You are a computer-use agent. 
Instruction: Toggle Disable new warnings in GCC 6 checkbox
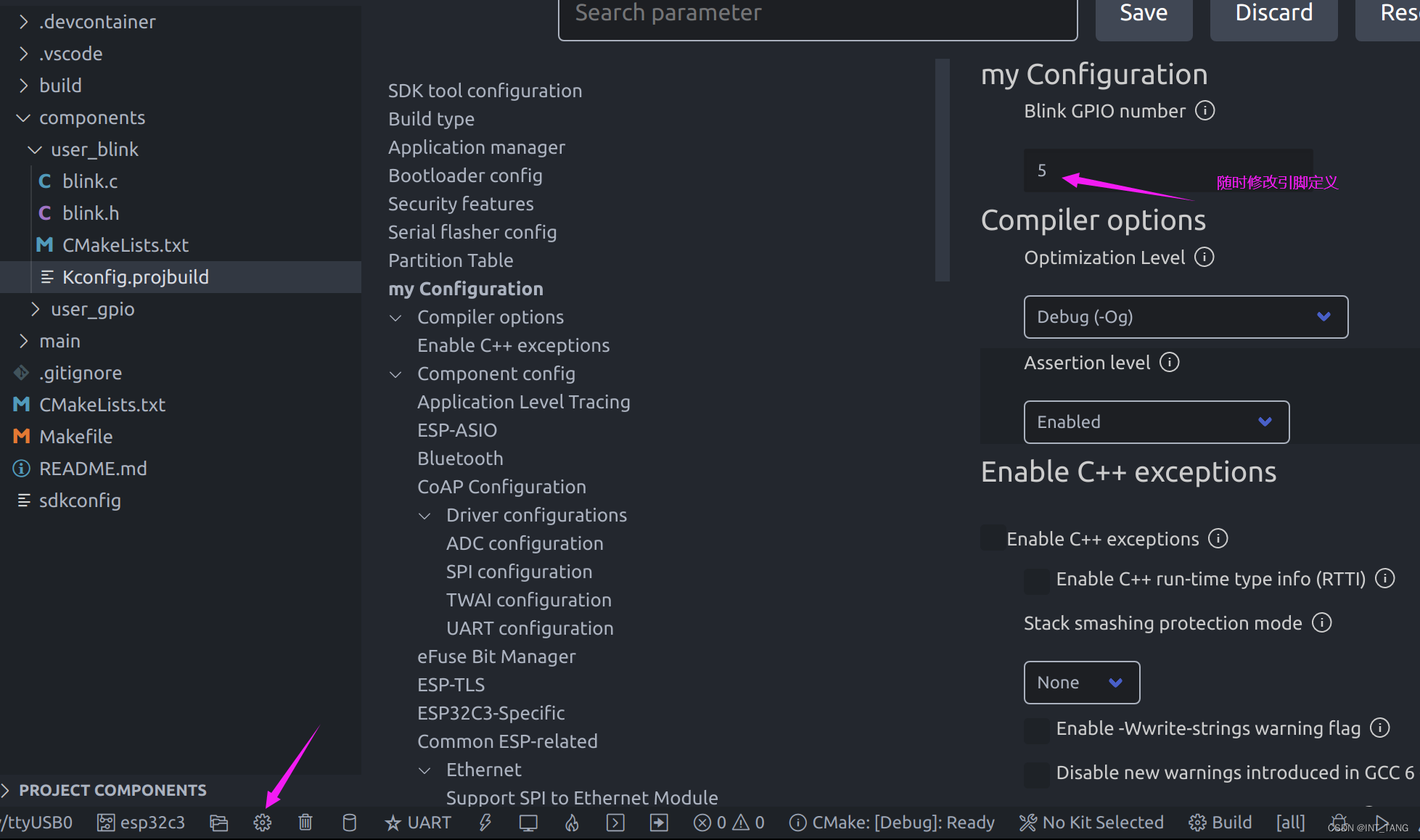click(x=1036, y=774)
